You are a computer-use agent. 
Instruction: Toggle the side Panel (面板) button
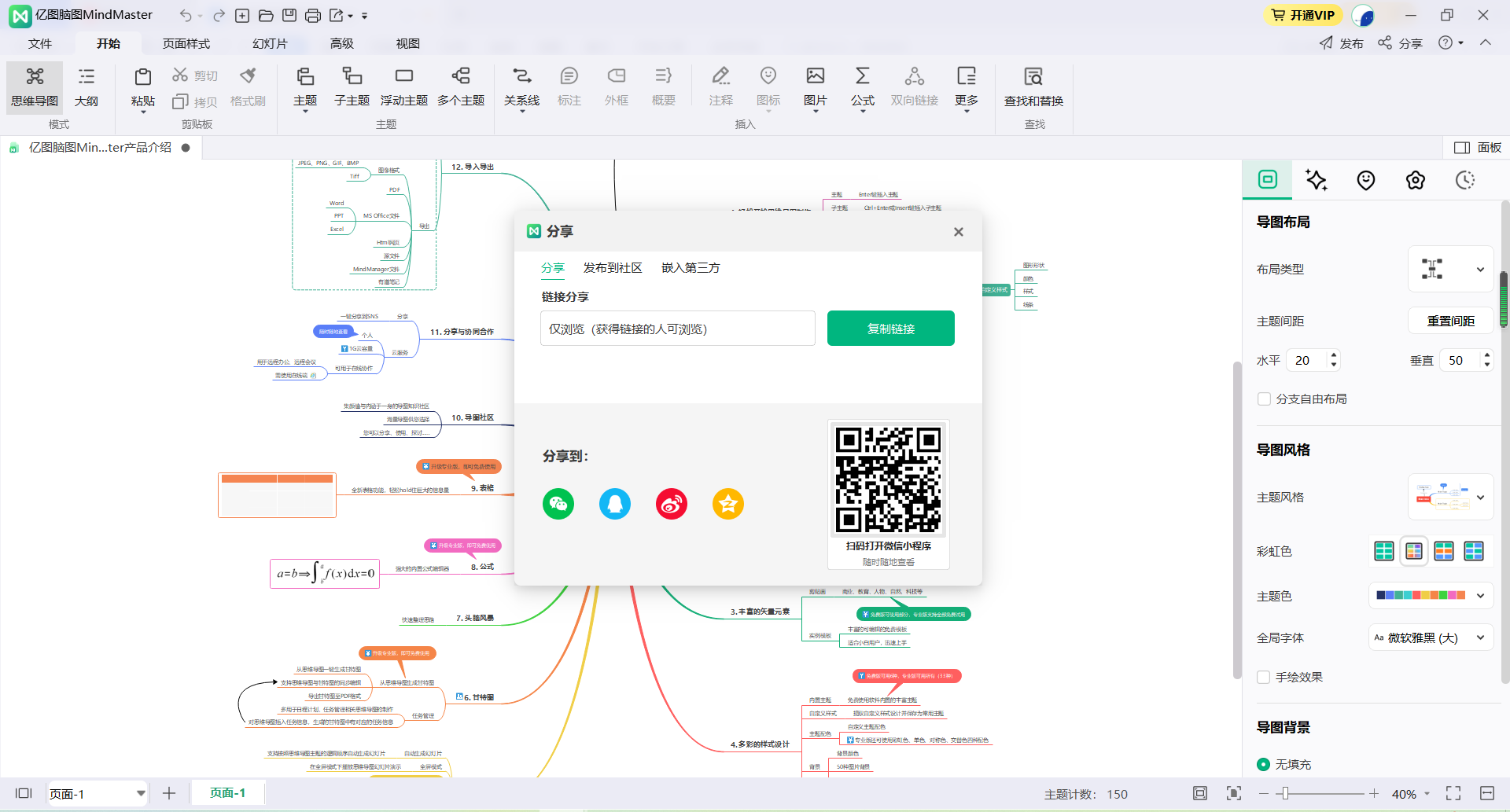tap(1478, 147)
